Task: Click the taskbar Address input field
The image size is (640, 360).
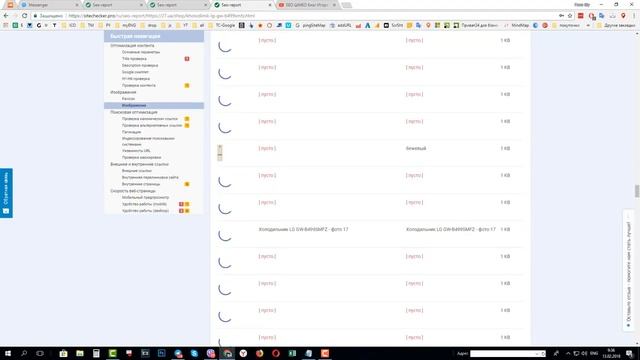Action: [x=504, y=353]
